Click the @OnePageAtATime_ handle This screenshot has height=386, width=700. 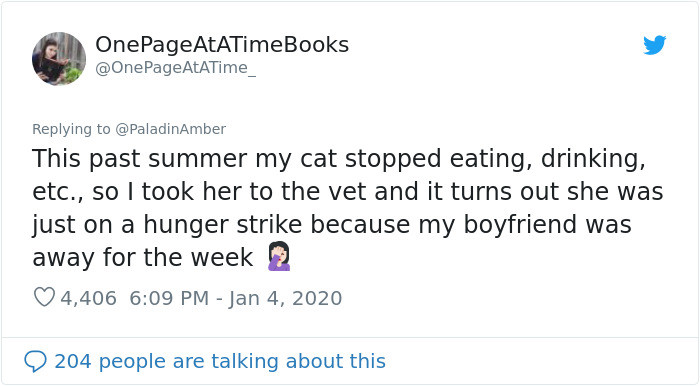[x=175, y=68]
